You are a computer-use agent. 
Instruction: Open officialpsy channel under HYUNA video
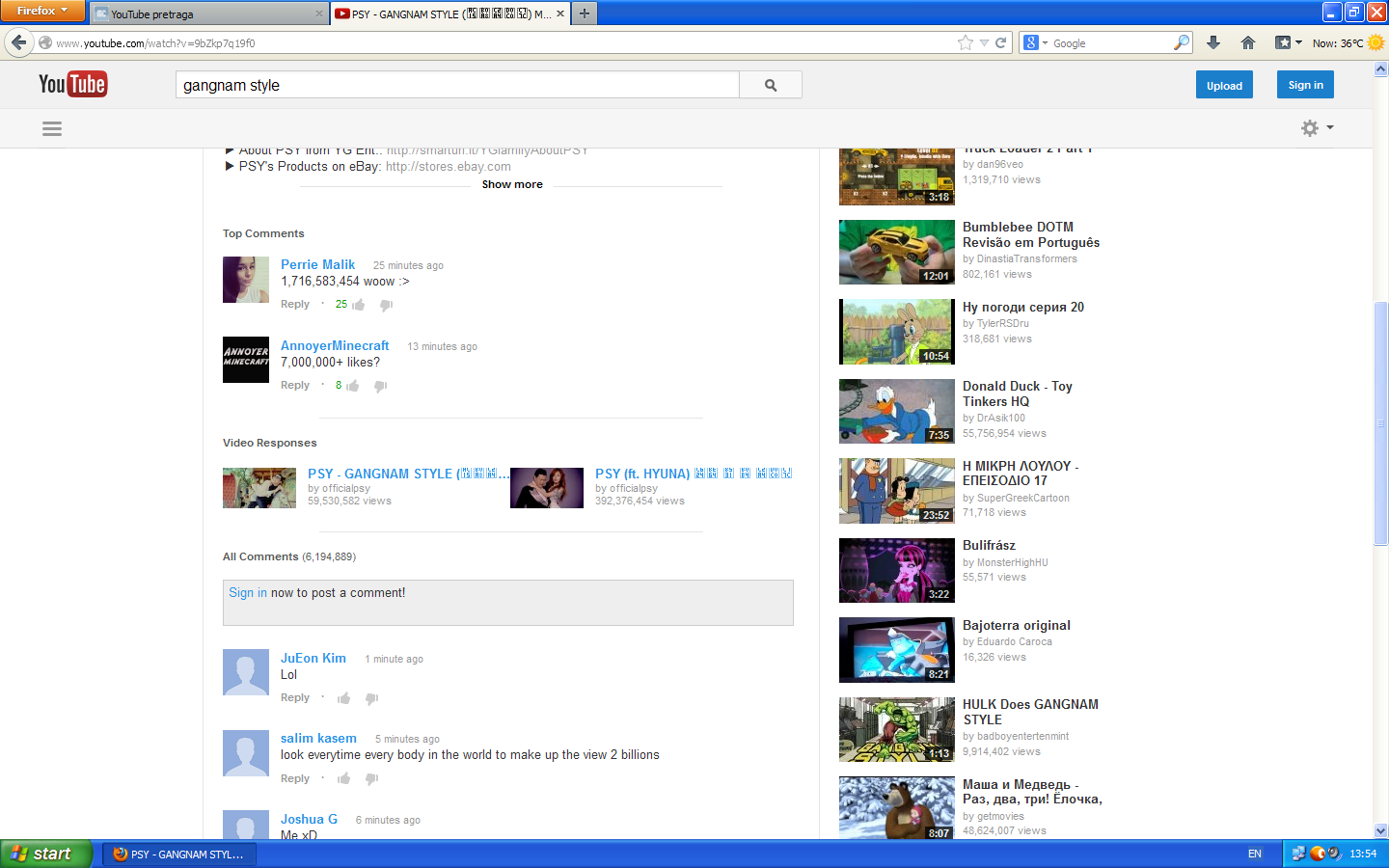click(634, 488)
